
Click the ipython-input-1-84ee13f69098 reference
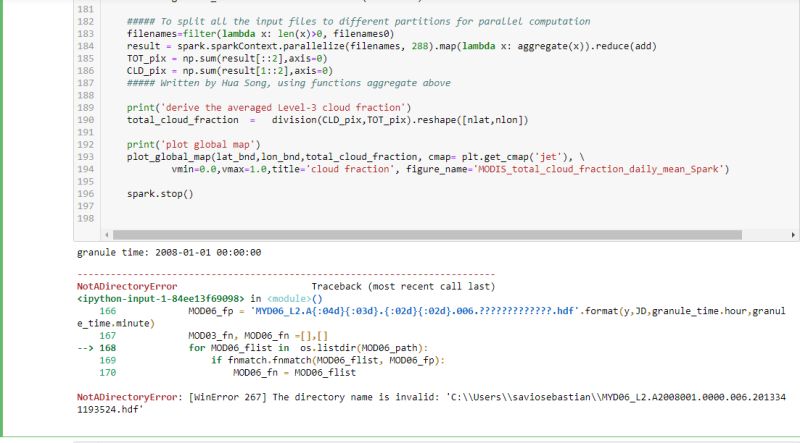pyautogui.click(x=161, y=299)
